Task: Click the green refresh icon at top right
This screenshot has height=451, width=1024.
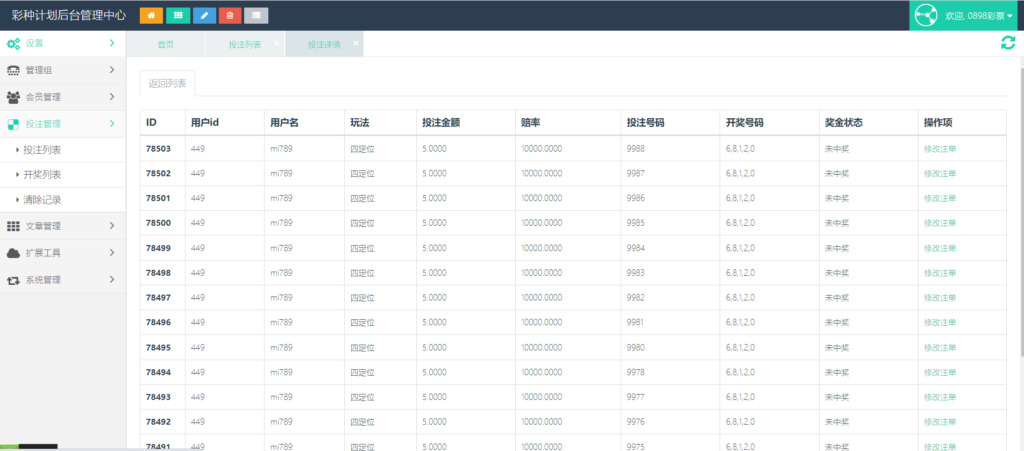Action: coord(1008,42)
